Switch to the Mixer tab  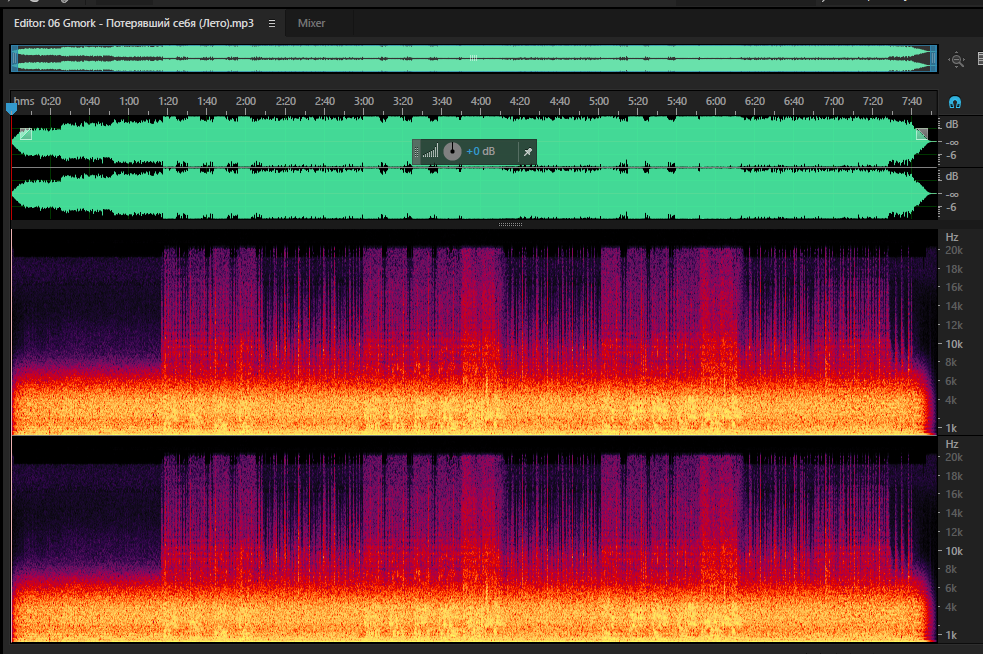[x=311, y=23]
